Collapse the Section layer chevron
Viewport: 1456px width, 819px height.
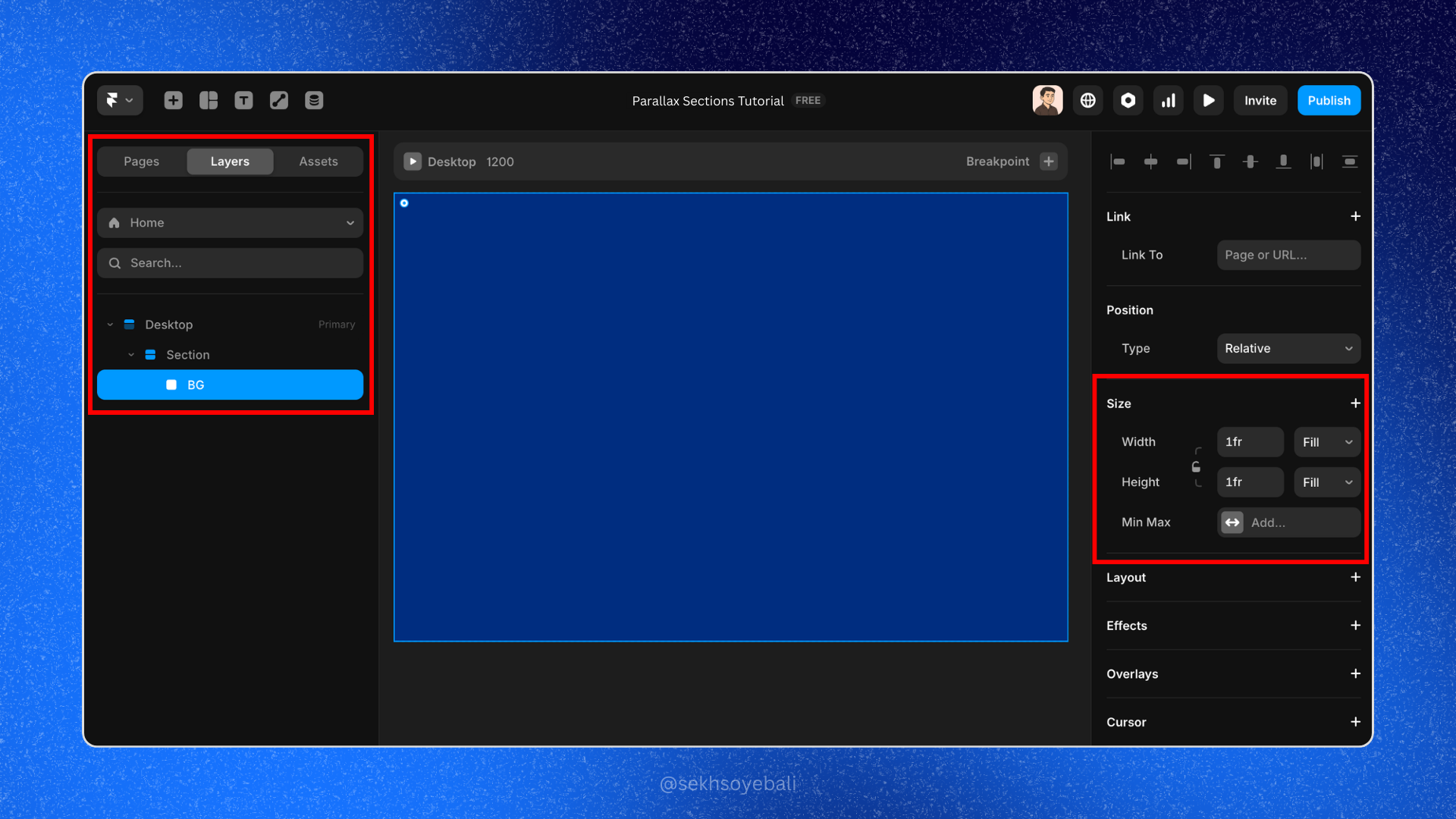[131, 355]
